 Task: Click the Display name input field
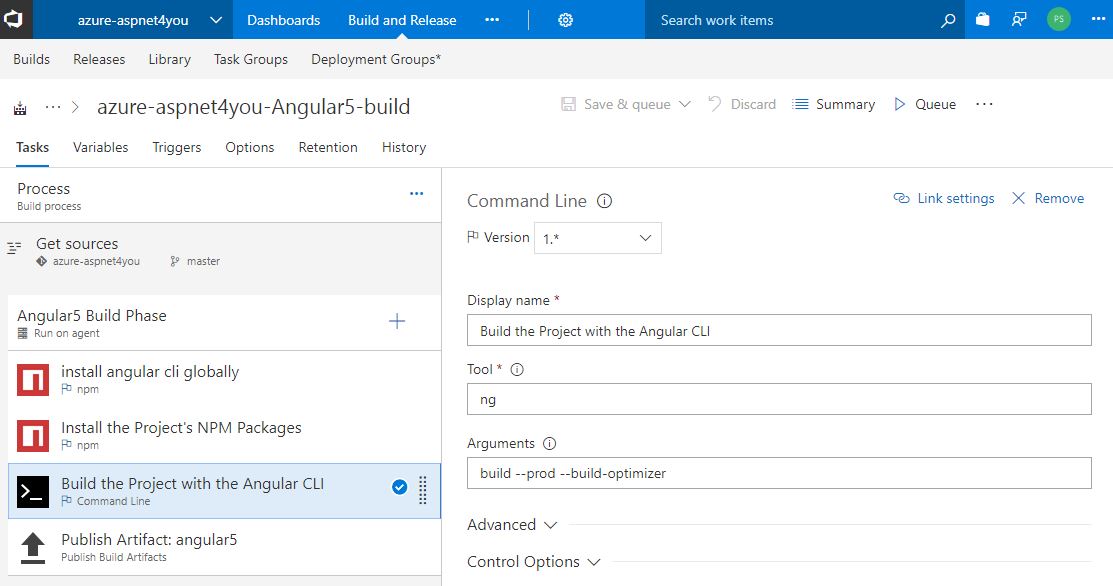coord(779,331)
